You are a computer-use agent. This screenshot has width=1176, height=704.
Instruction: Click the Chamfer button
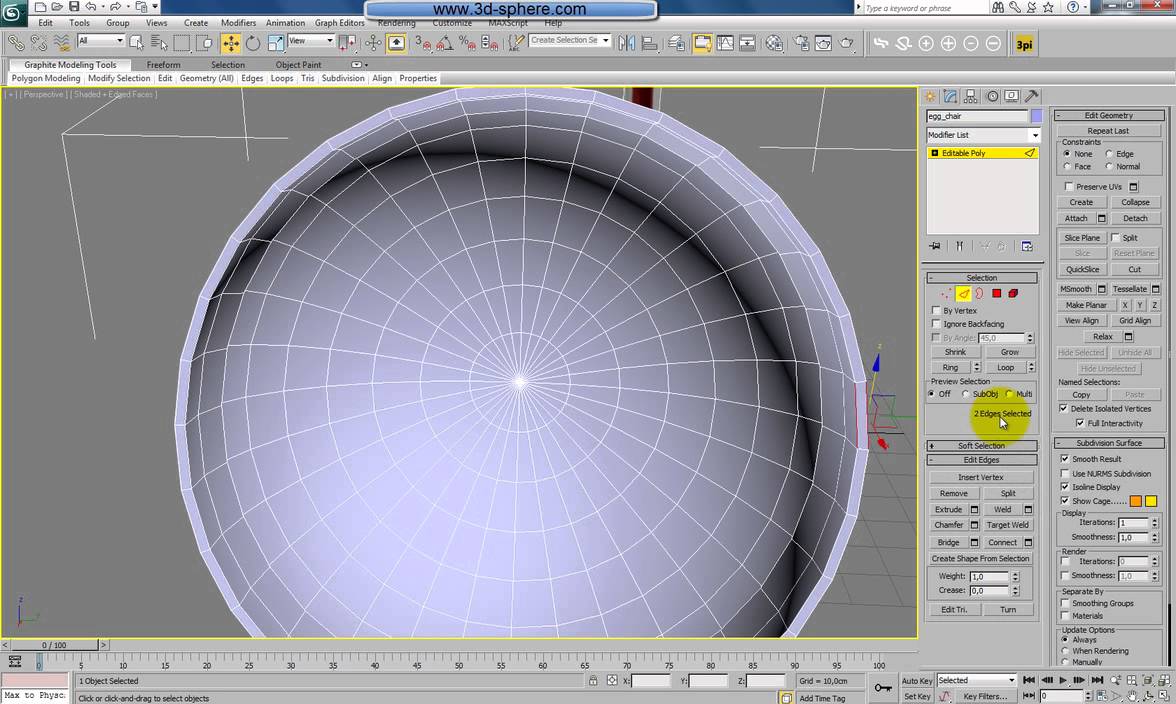click(949, 525)
